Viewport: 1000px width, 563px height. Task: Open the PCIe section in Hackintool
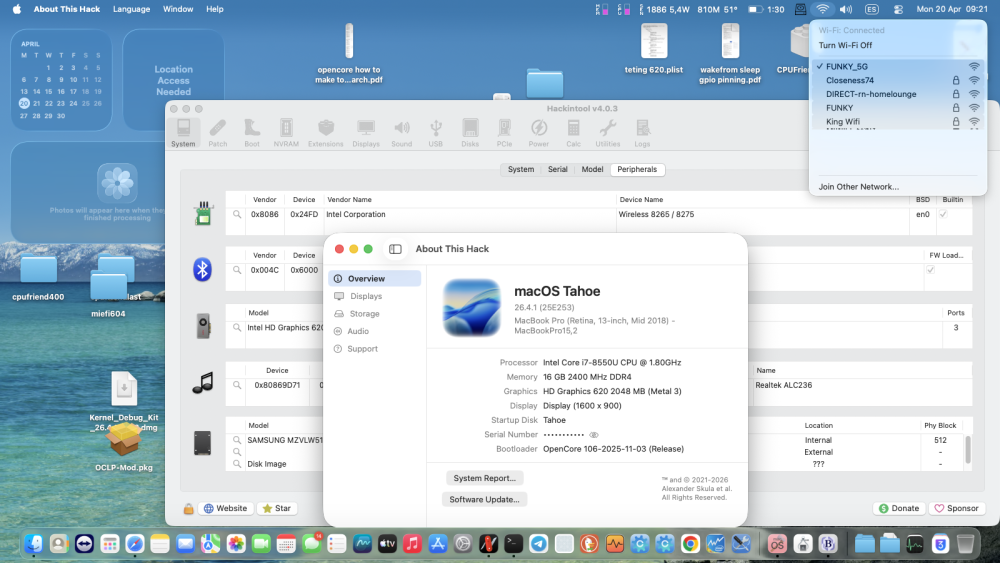coord(504,133)
